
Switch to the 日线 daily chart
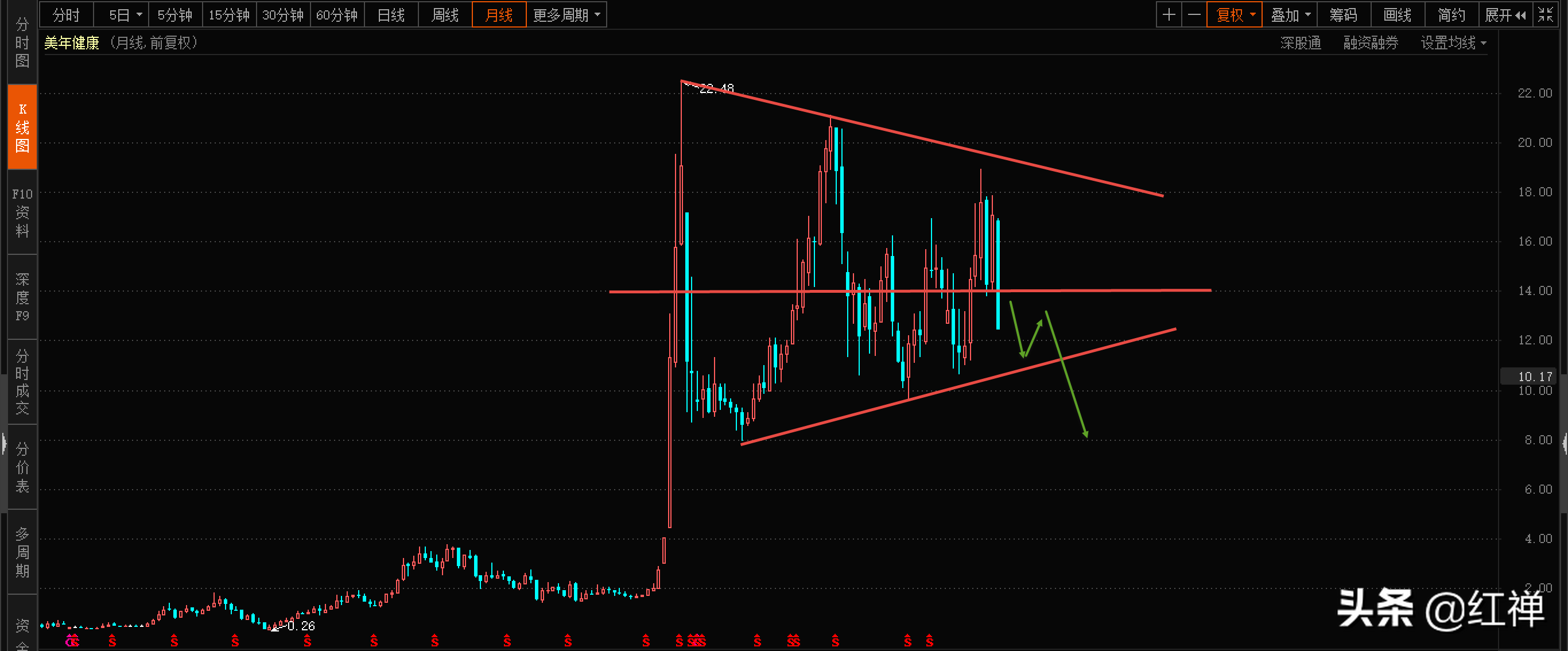point(391,14)
